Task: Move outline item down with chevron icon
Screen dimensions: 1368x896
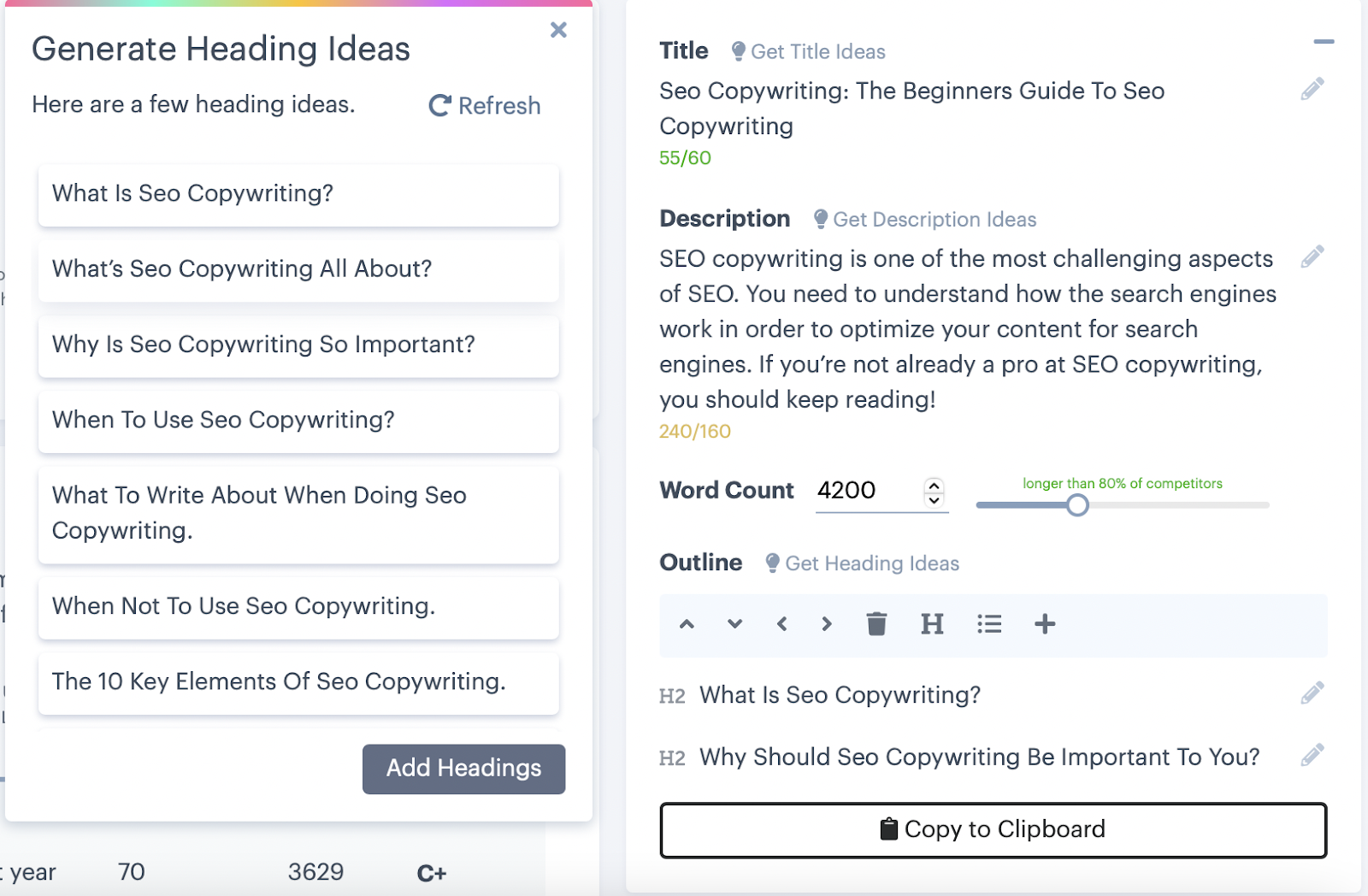Action: 734,624
